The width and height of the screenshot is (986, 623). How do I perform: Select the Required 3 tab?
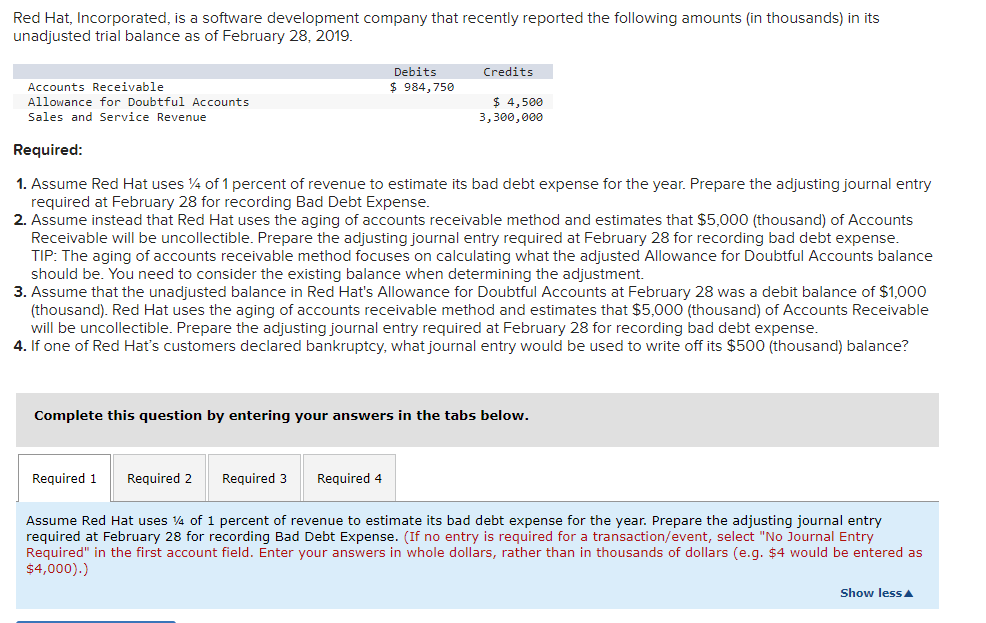pyautogui.click(x=253, y=477)
